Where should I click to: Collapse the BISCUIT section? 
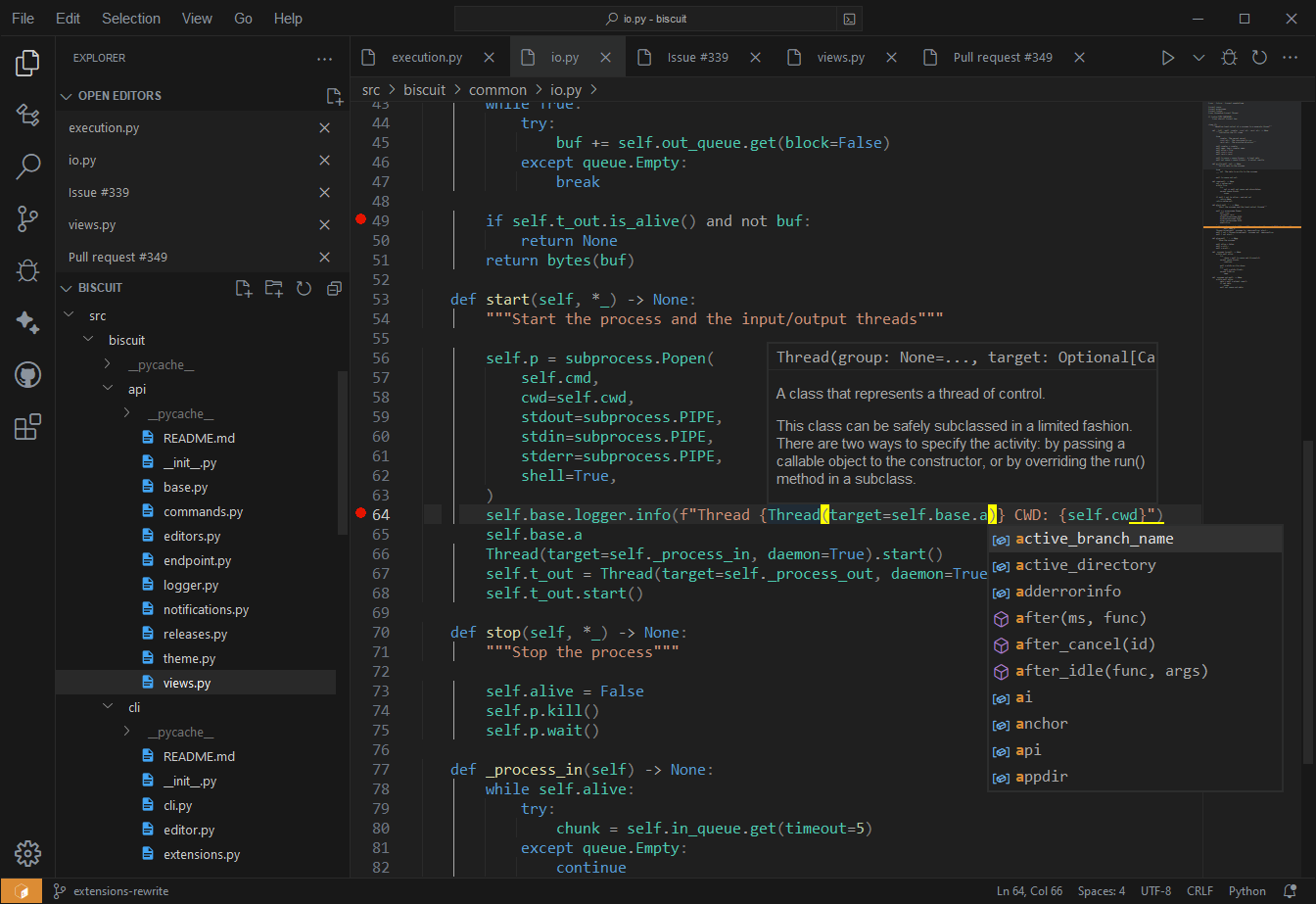(67, 288)
